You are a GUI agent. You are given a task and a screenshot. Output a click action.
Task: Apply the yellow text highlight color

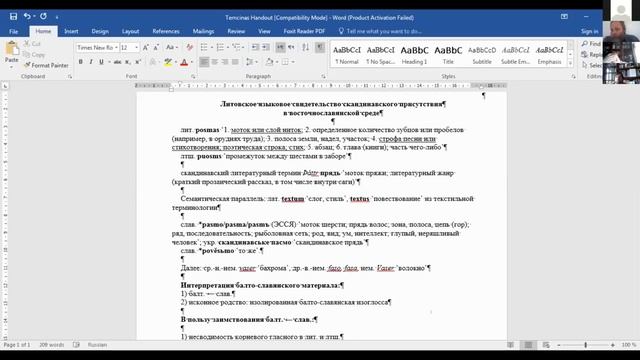pyautogui.click(x=168, y=62)
